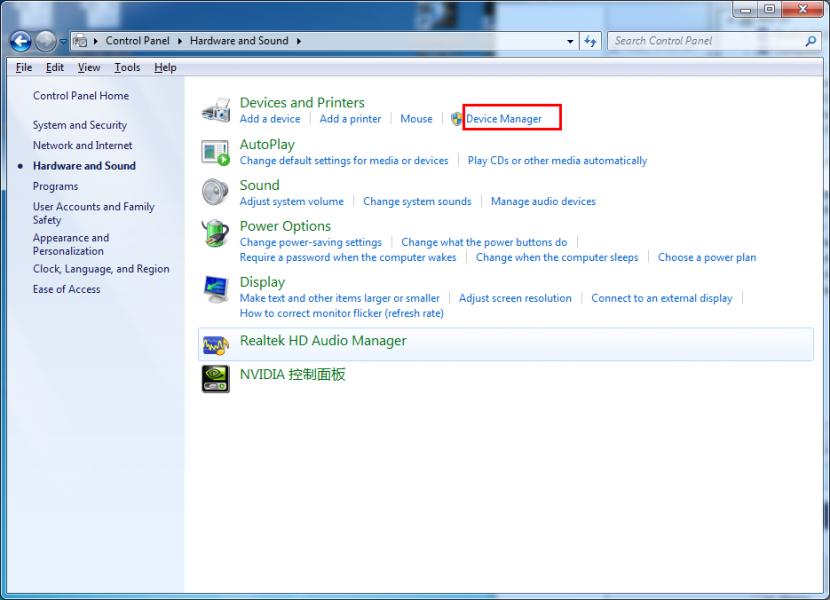Viewport: 830px width, 600px height.
Task: Click the Realtek HD Audio Manager icon
Action: (216, 346)
